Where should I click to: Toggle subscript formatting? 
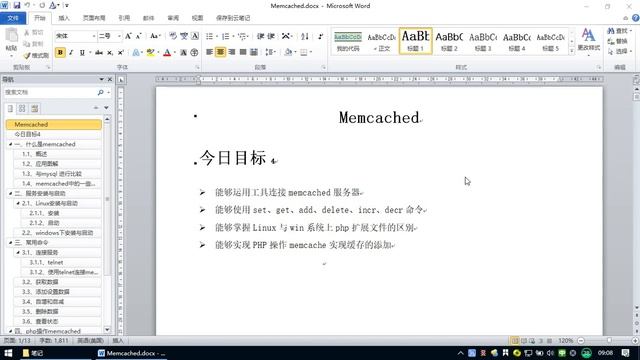click(x=110, y=52)
